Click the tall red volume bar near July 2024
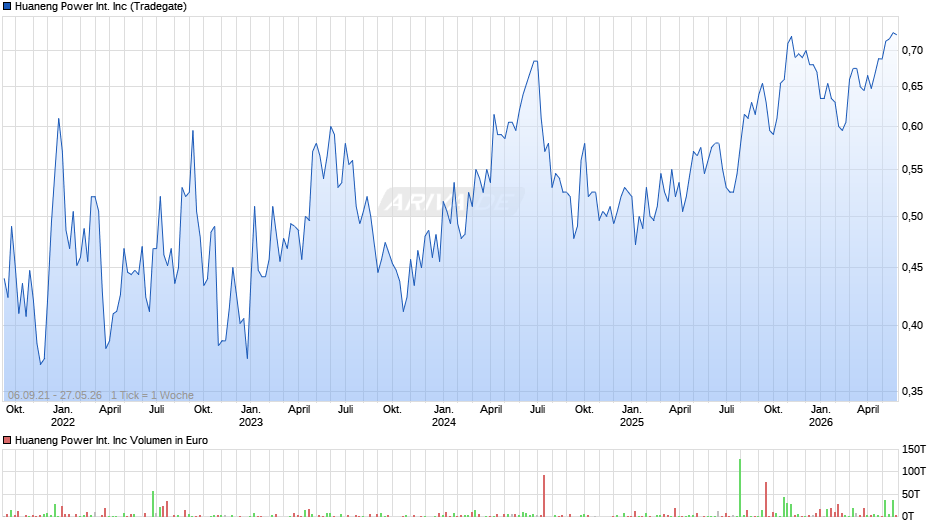Viewport: 940px width, 526px height. [544, 495]
